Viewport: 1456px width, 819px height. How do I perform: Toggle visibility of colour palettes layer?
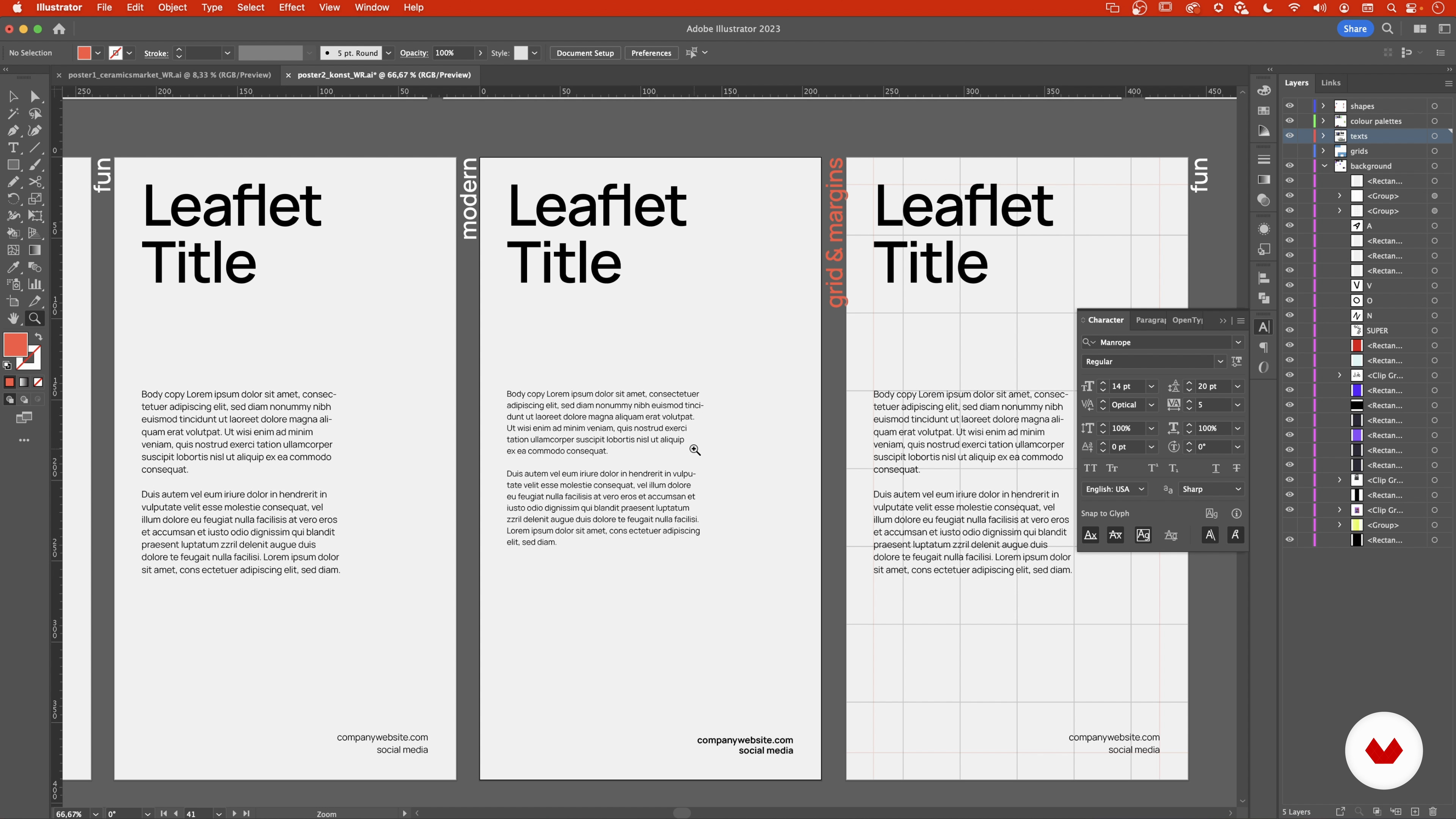[x=1289, y=121]
